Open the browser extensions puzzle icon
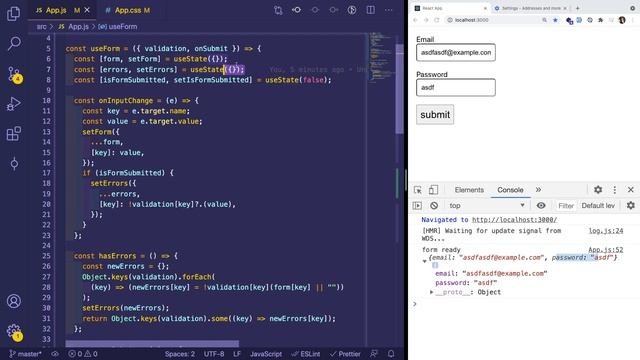 pyautogui.click(x=600, y=20)
